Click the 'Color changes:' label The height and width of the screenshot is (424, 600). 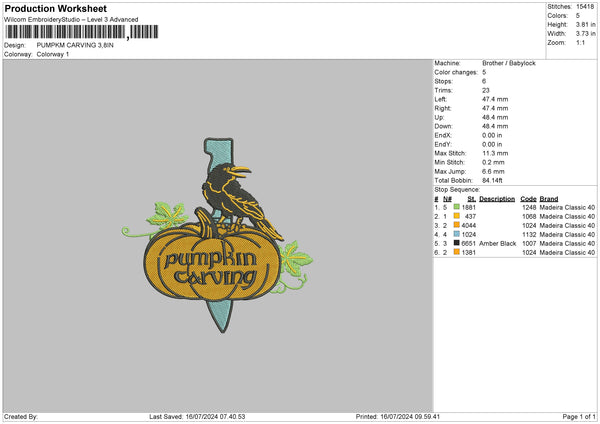(456, 72)
